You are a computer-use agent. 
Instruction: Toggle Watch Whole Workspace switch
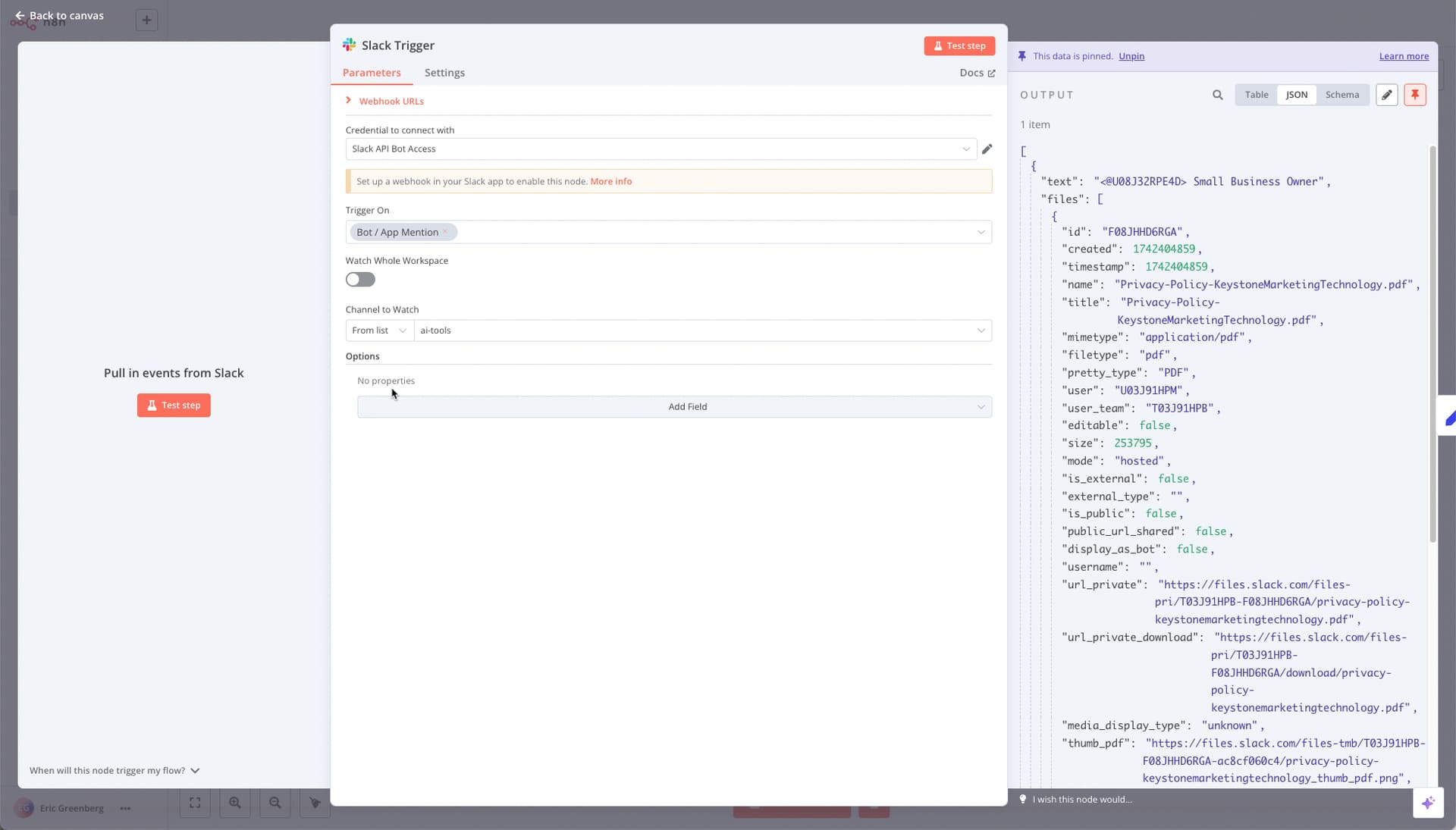tap(360, 280)
